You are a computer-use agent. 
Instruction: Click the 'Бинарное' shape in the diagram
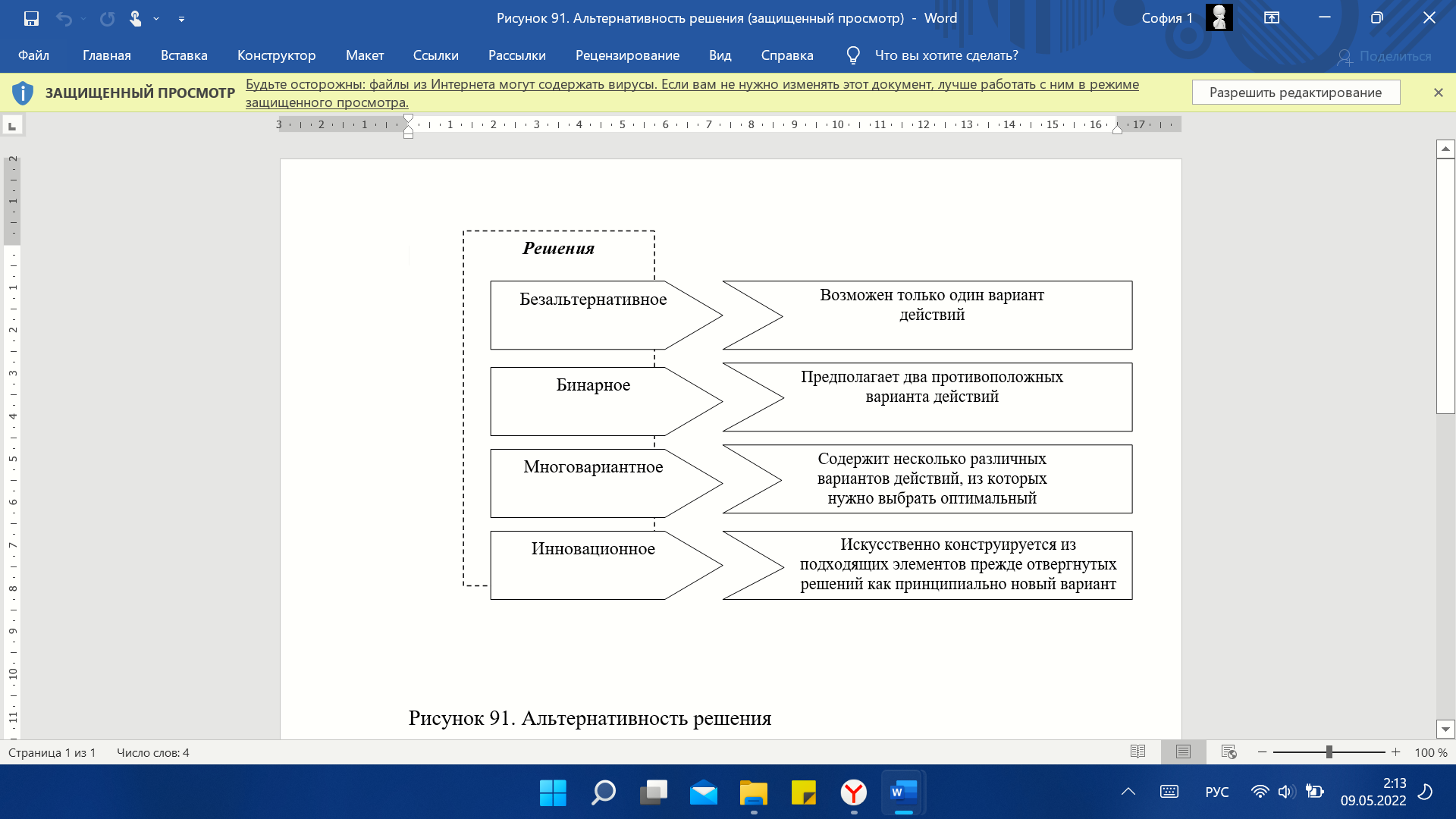click(605, 402)
